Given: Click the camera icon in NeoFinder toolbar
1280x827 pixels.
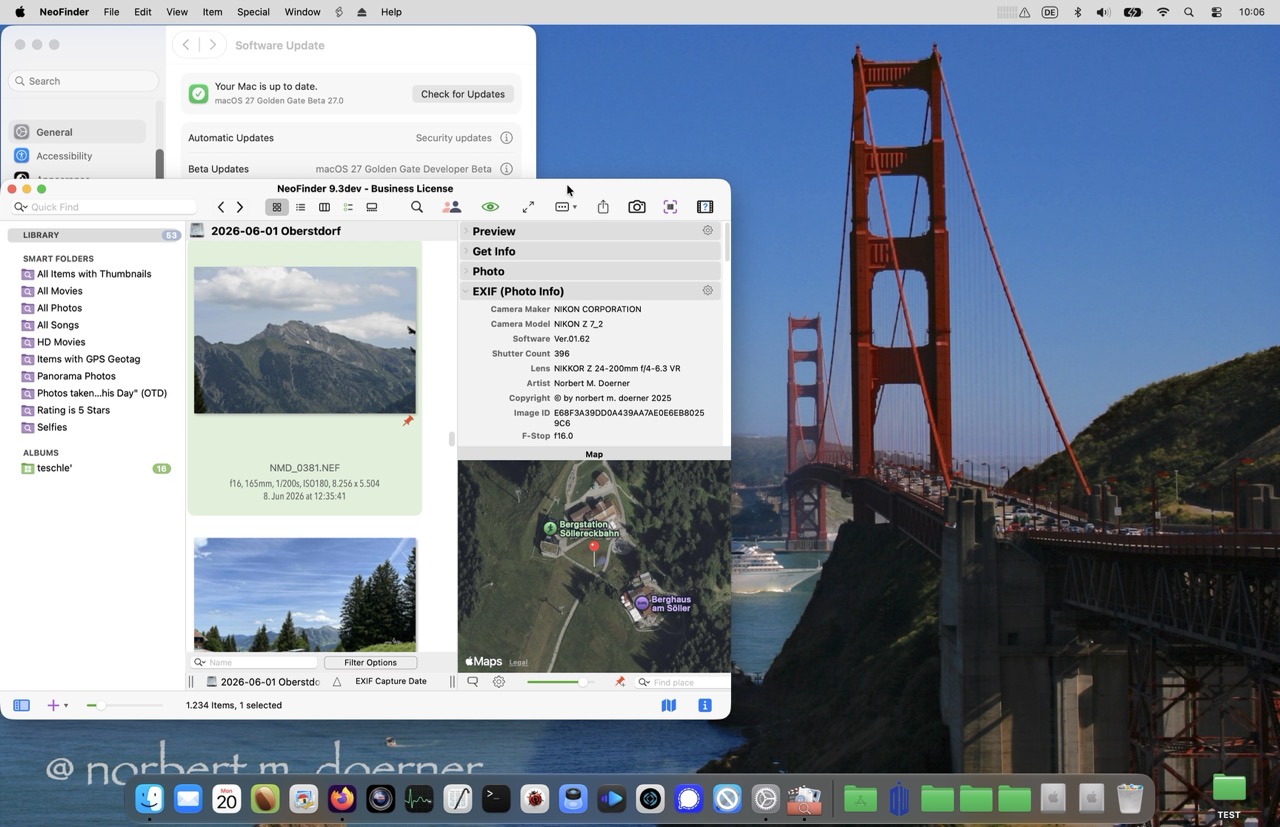Looking at the screenshot, I should point(637,207).
